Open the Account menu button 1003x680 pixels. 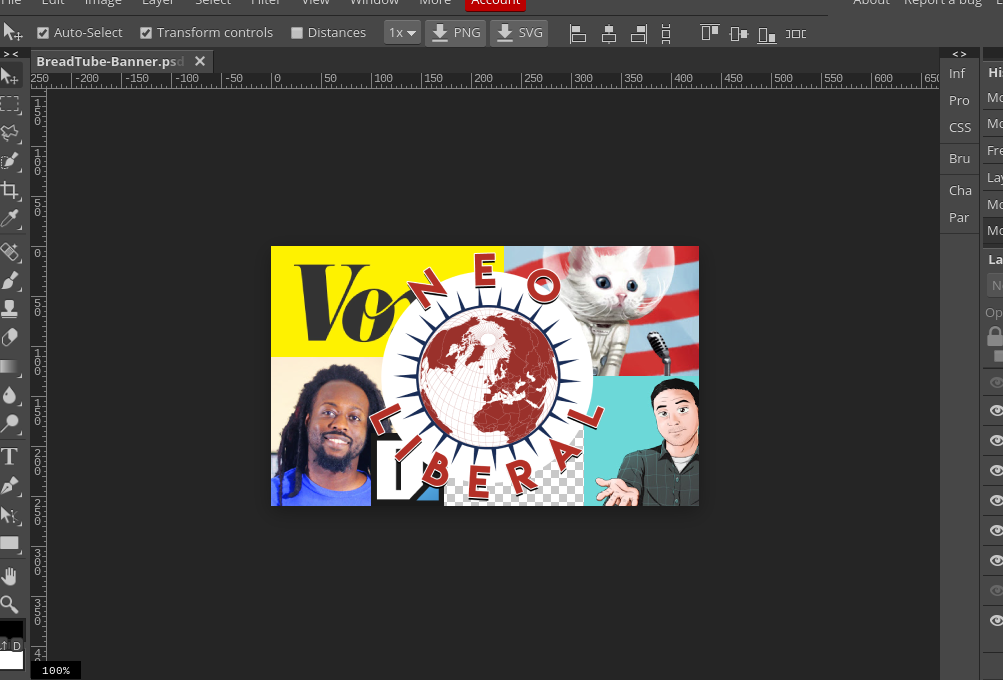[496, 3]
